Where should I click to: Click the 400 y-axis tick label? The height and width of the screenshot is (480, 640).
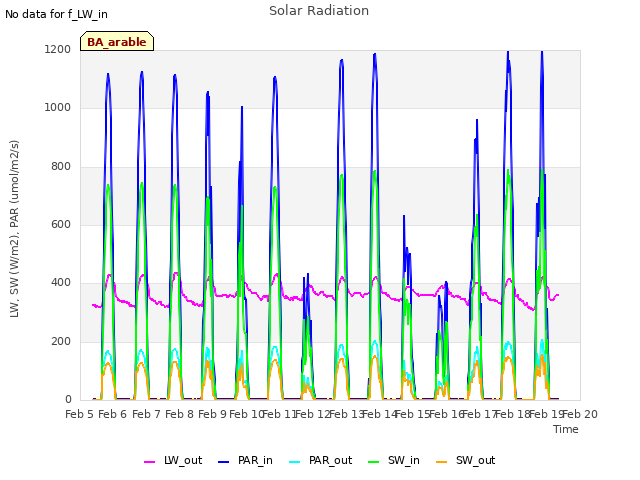click(61, 283)
